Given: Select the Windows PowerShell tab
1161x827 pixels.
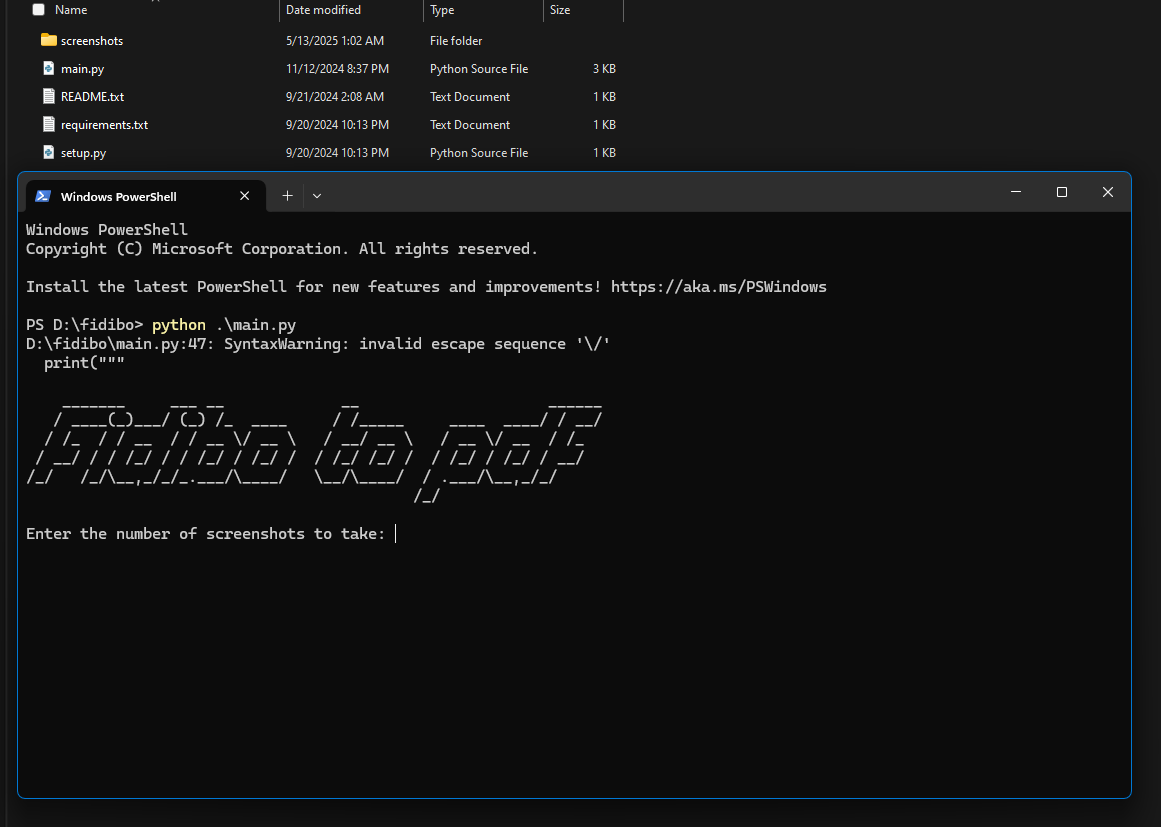Looking at the screenshot, I should tap(120, 195).
